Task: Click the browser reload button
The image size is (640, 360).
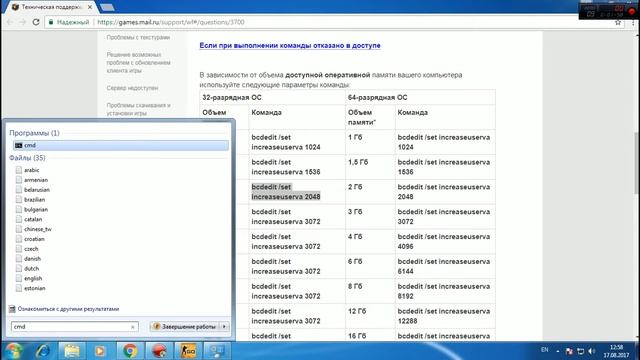Action: tap(36, 22)
